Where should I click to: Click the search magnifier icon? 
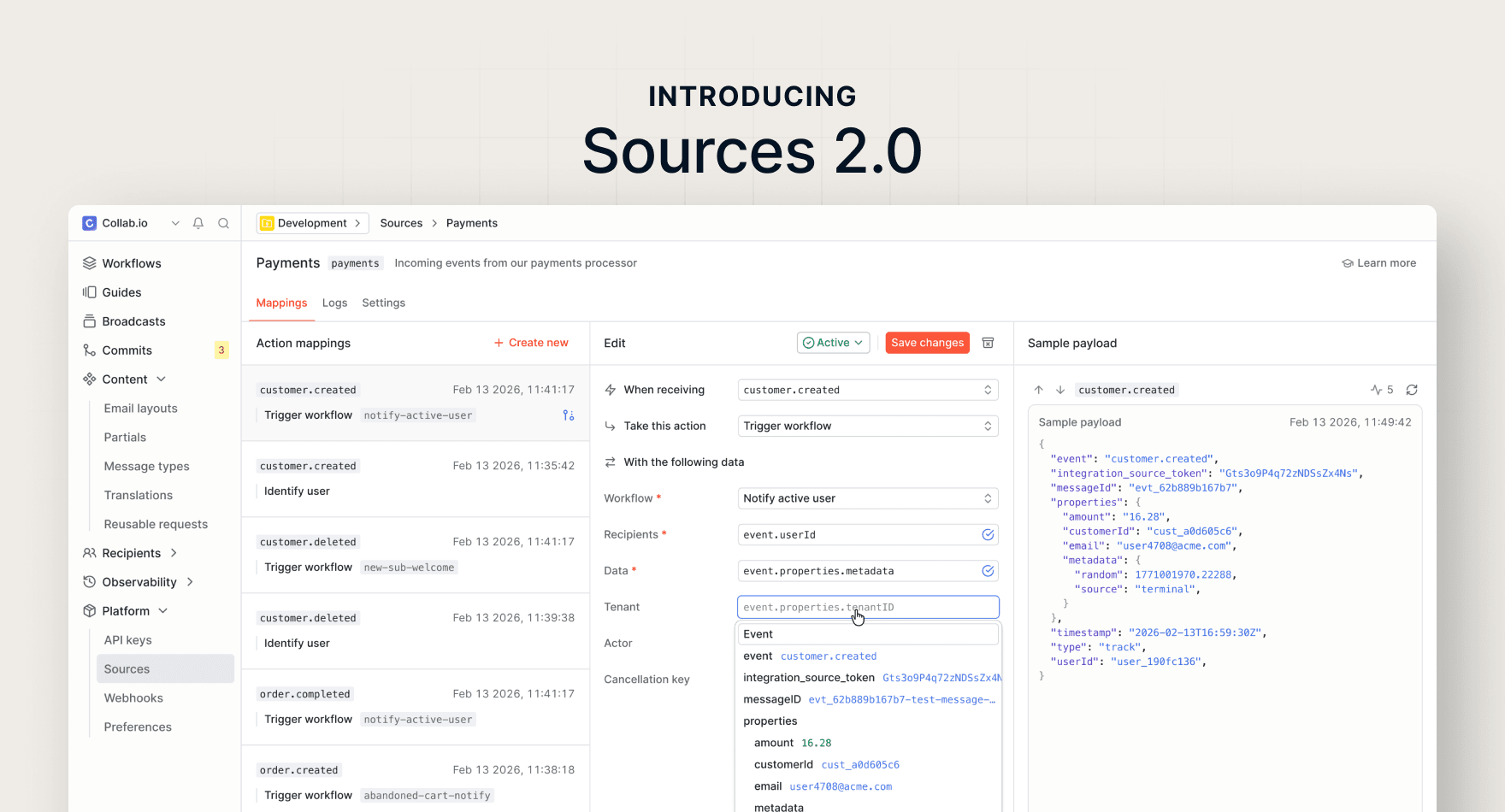tap(223, 223)
